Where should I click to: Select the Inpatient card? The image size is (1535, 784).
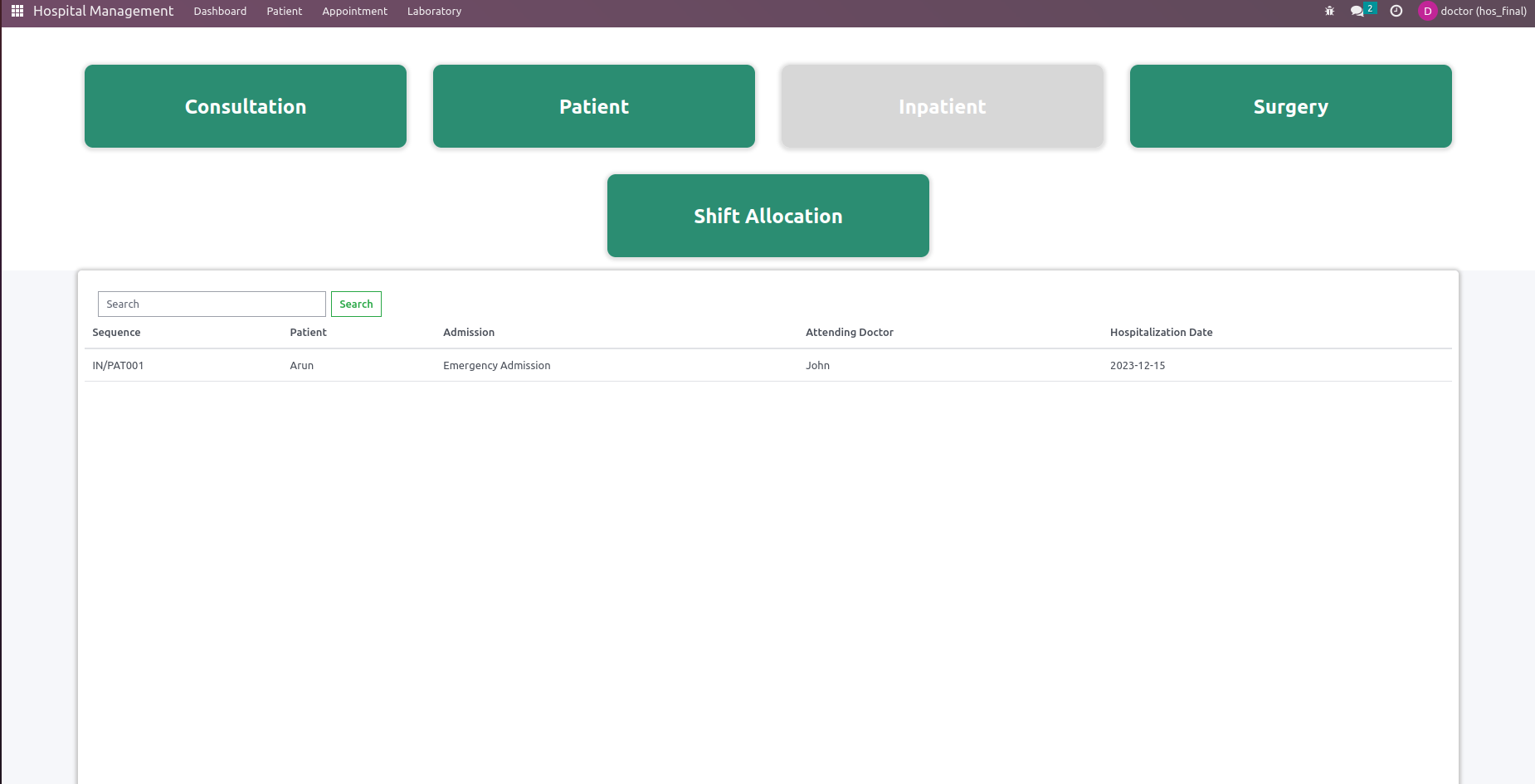[943, 106]
